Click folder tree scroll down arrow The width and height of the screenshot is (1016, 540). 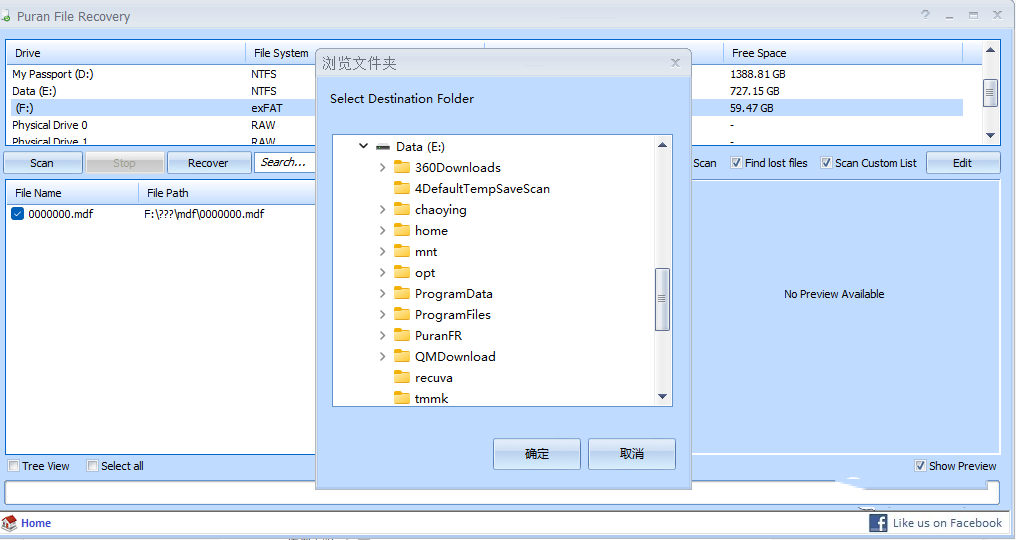click(x=662, y=397)
